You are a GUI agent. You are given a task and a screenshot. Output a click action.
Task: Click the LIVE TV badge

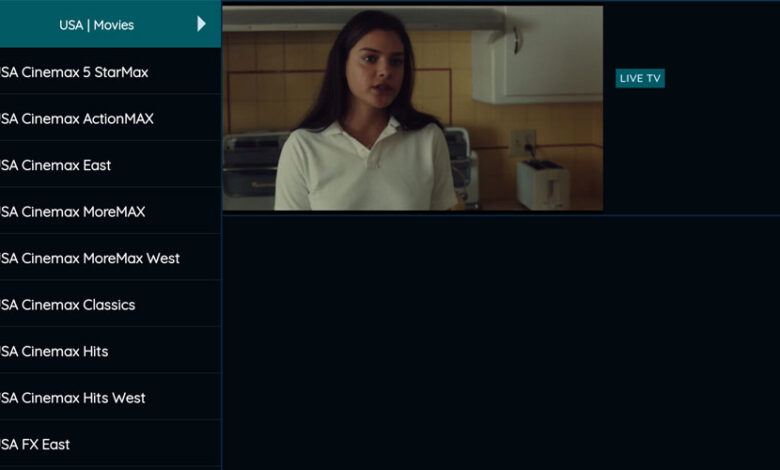(x=640, y=78)
